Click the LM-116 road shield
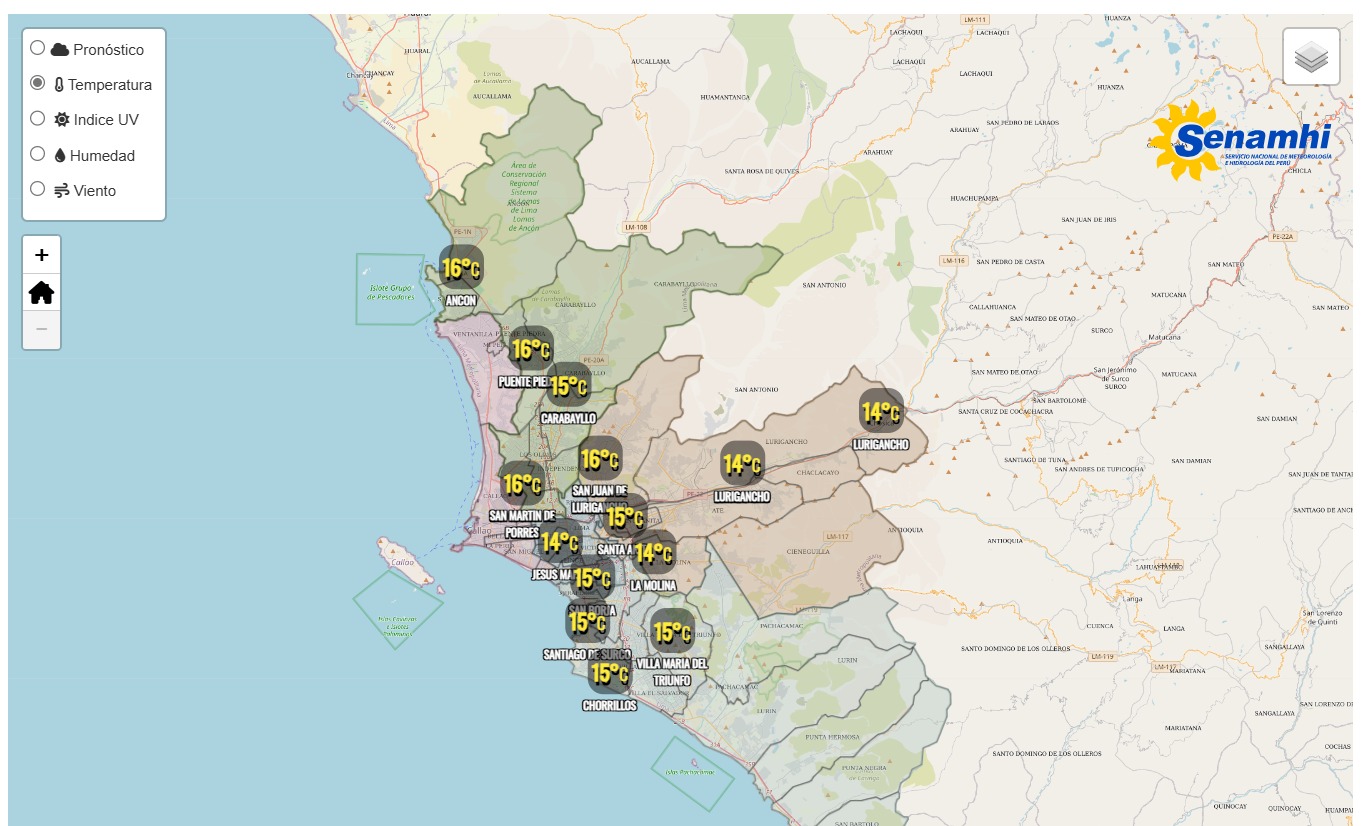This screenshot has height=826, width=1372. 954,260
